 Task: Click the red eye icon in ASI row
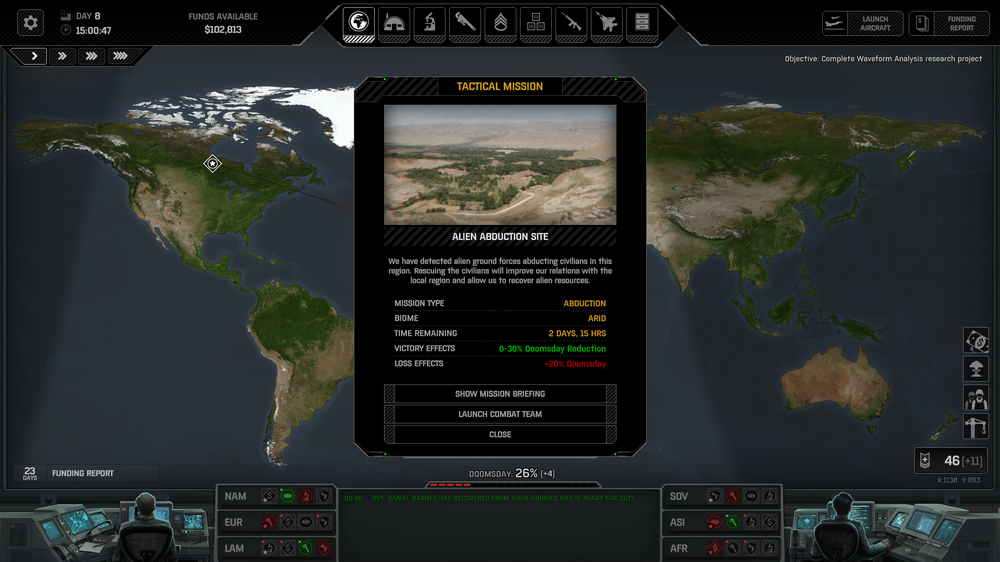(x=714, y=522)
